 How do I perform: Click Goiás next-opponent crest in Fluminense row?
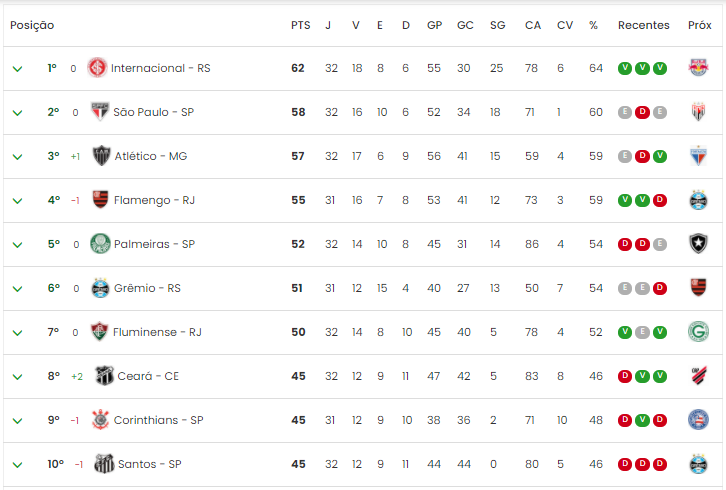[698, 332]
